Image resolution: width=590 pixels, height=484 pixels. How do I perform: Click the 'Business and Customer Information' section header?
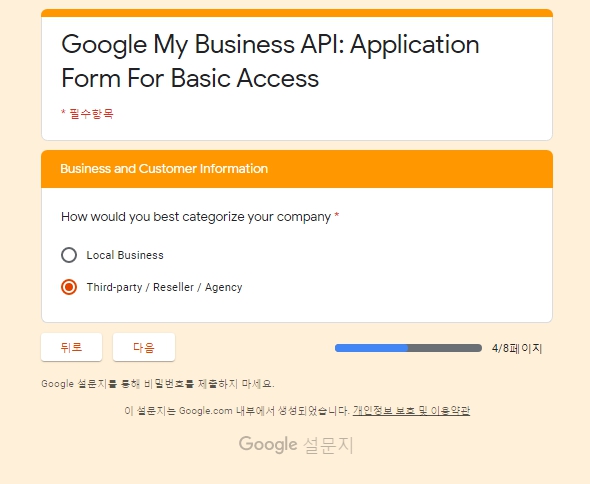164,169
